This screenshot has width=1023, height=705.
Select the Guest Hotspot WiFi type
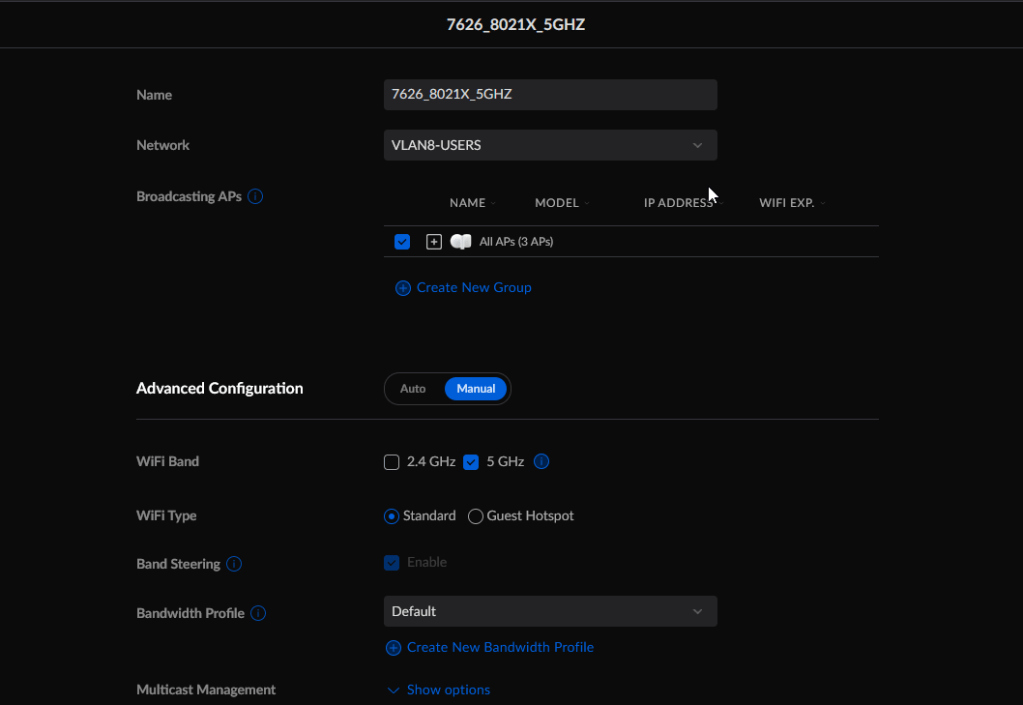click(476, 516)
